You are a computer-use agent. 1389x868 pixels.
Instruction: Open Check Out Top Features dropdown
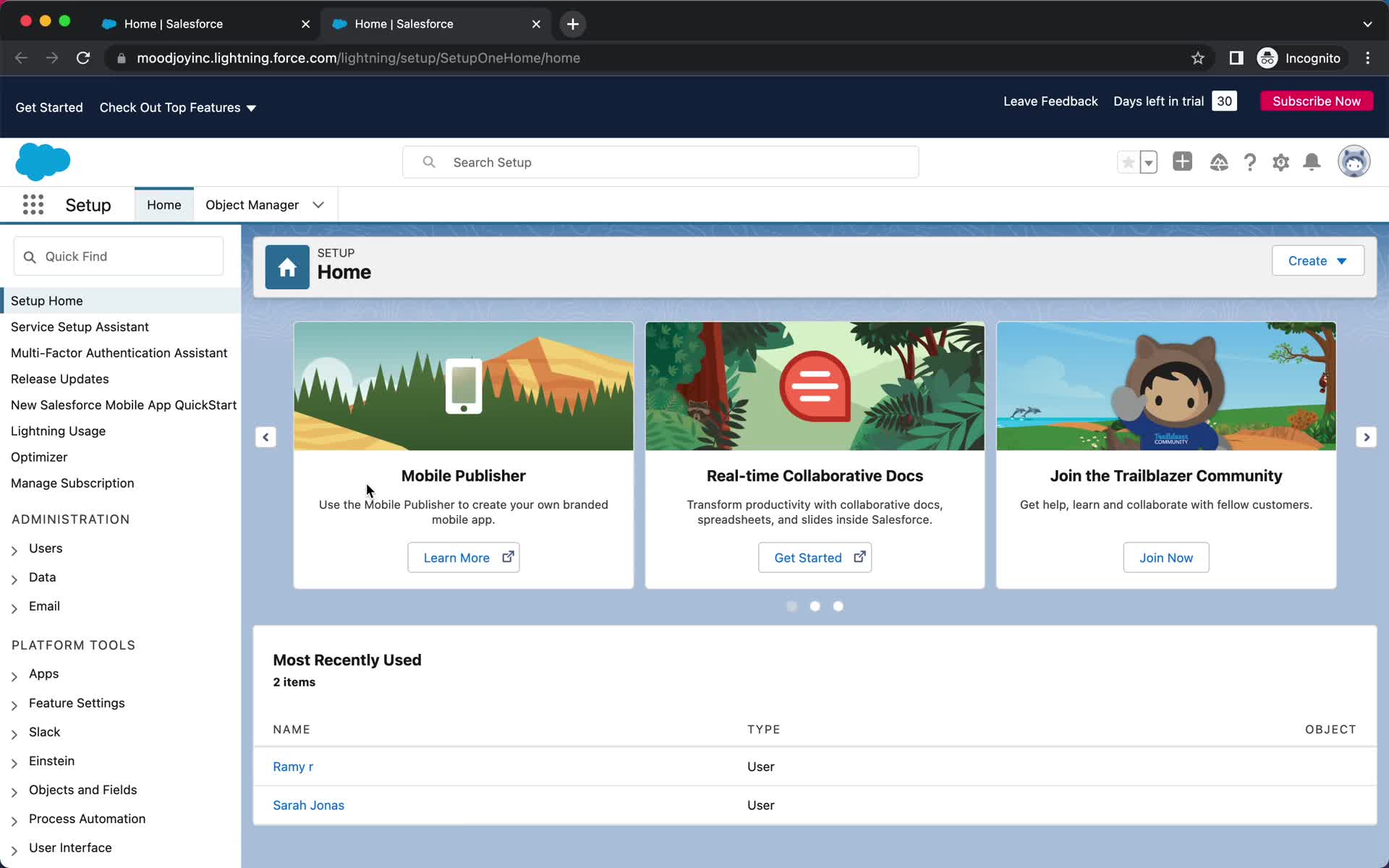(x=178, y=107)
